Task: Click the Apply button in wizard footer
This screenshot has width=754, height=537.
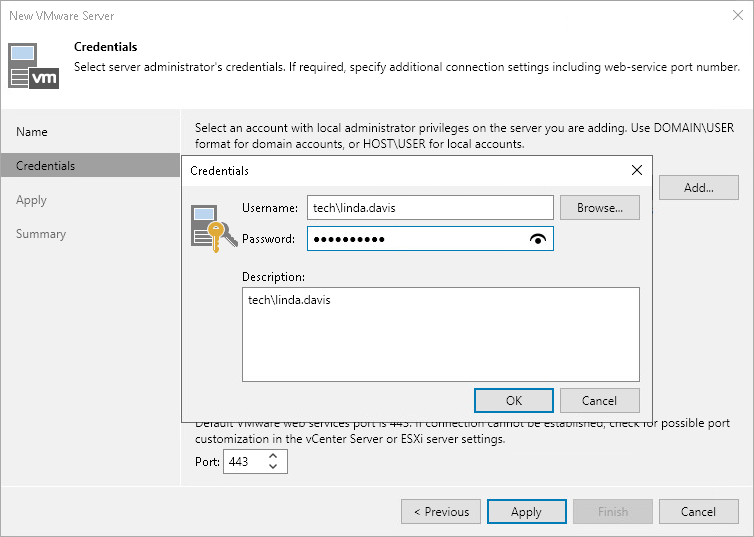Action: [x=527, y=512]
